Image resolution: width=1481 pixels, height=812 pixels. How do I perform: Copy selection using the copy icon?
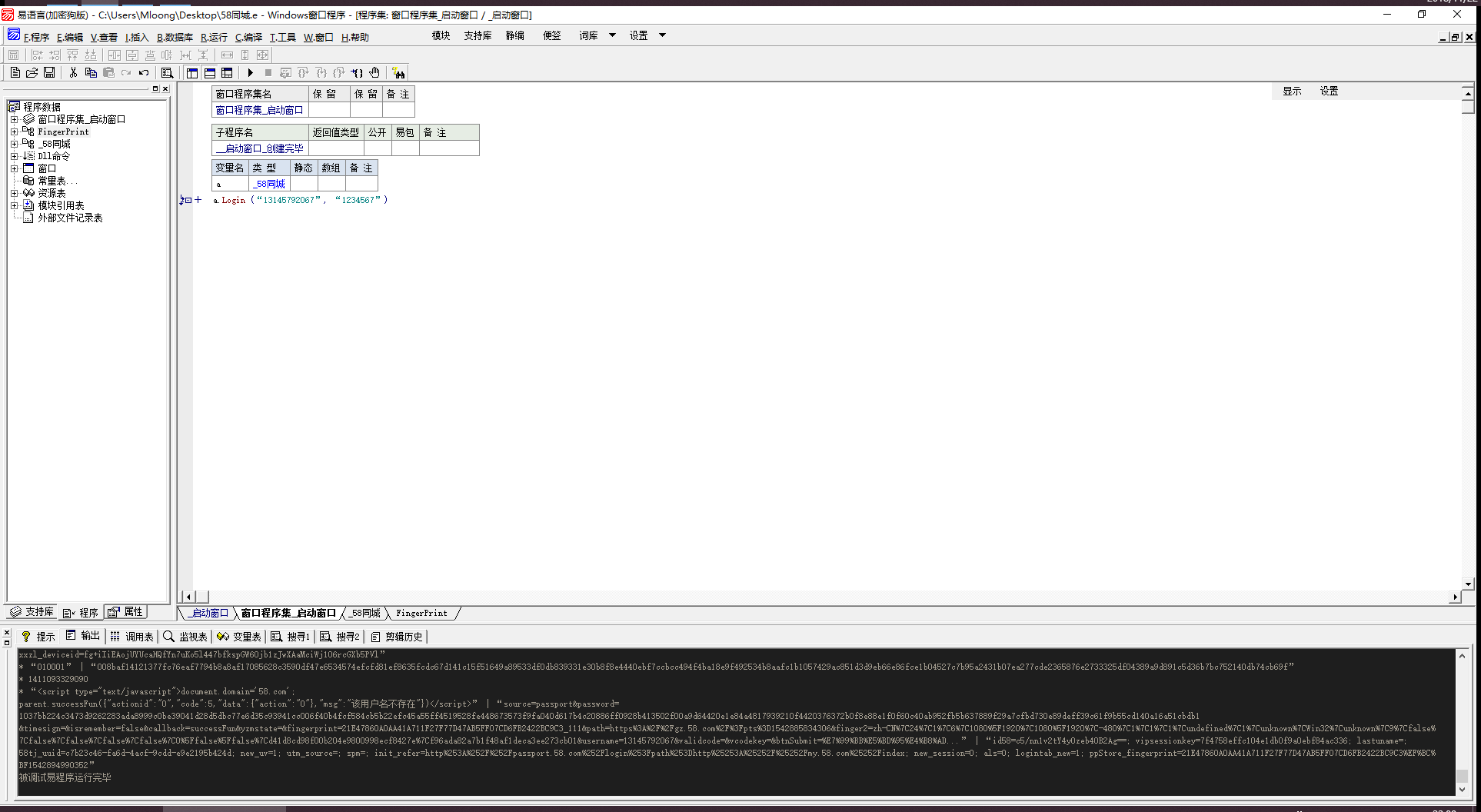click(x=91, y=72)
